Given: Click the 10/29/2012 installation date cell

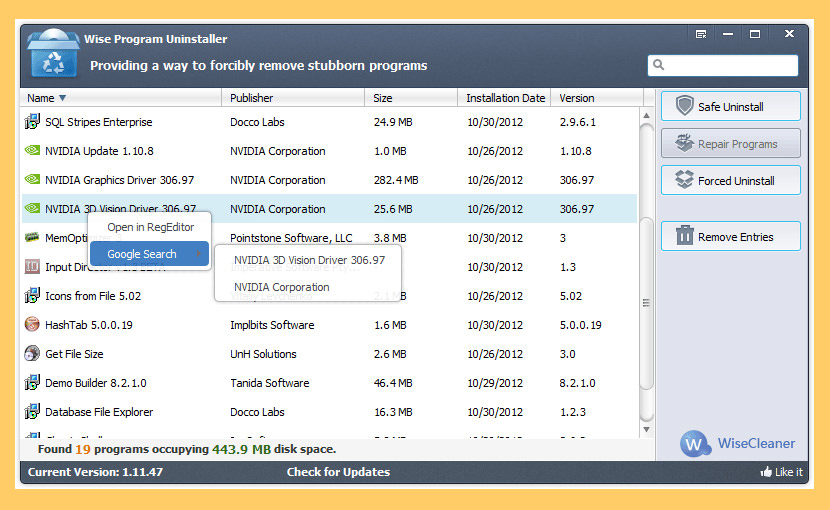Looking at the screenshot, I should pyautogui.click(x=495, y=383).
